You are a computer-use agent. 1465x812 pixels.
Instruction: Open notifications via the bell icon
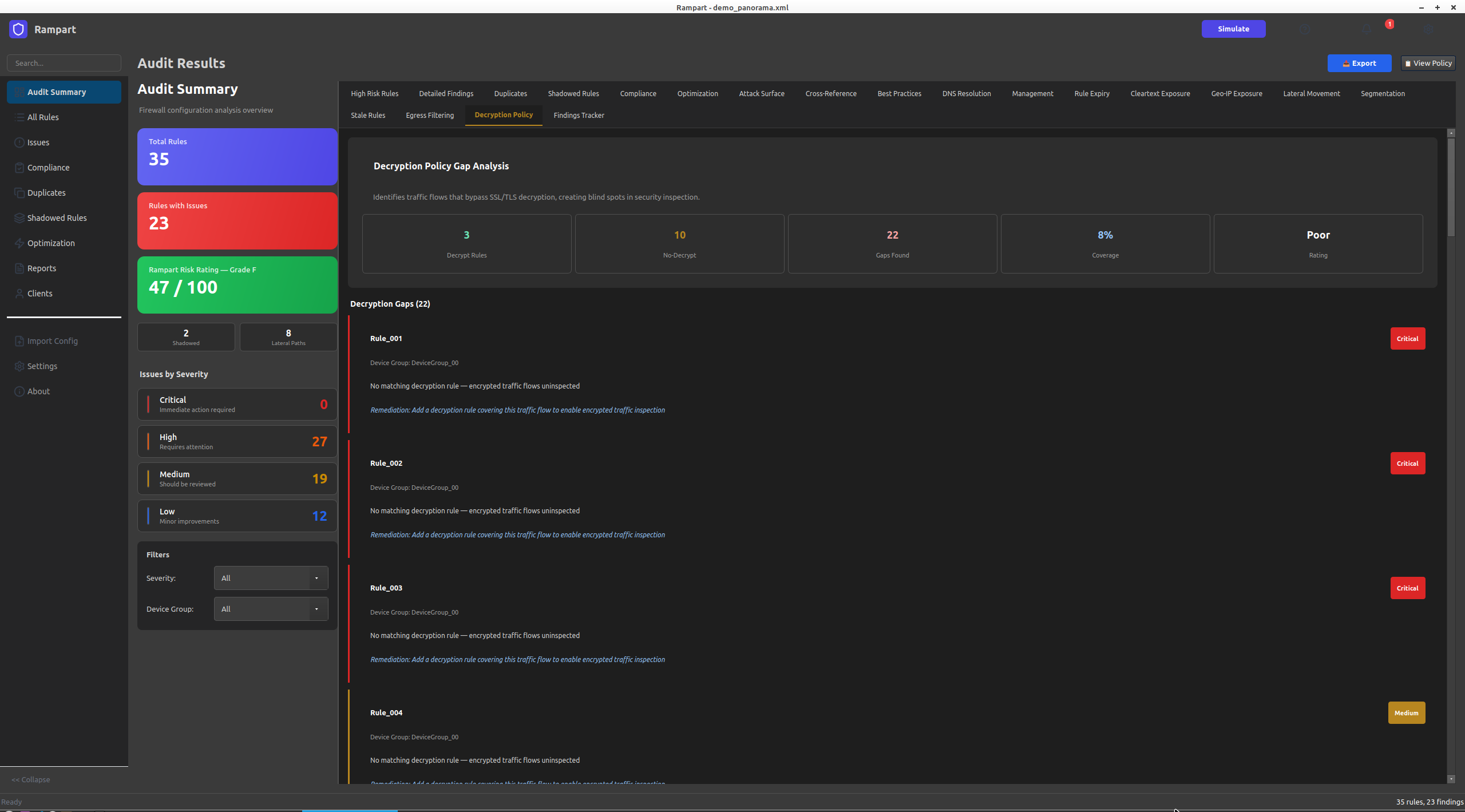pyautogui.click(x=1367, y=29)
